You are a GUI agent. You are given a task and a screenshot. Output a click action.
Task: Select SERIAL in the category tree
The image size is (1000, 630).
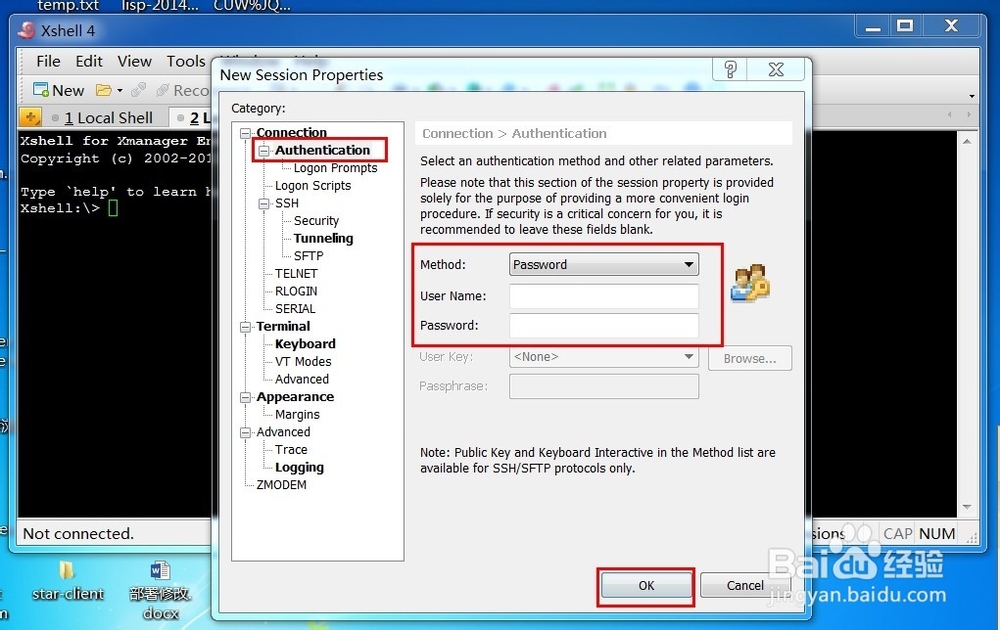[295, 309]
